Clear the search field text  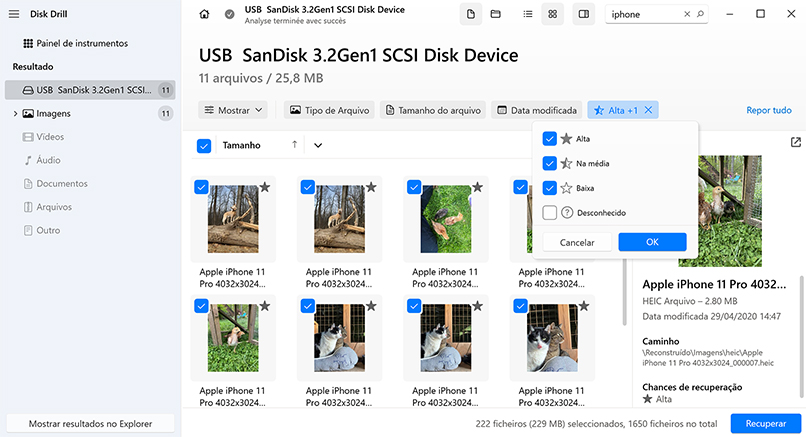(x=685, y=15)
